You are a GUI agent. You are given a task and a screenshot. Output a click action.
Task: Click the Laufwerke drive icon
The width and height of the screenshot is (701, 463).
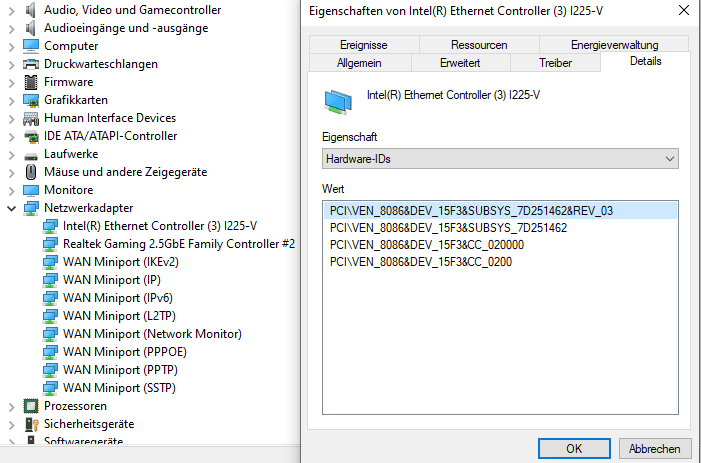click(x=31, y=154)
